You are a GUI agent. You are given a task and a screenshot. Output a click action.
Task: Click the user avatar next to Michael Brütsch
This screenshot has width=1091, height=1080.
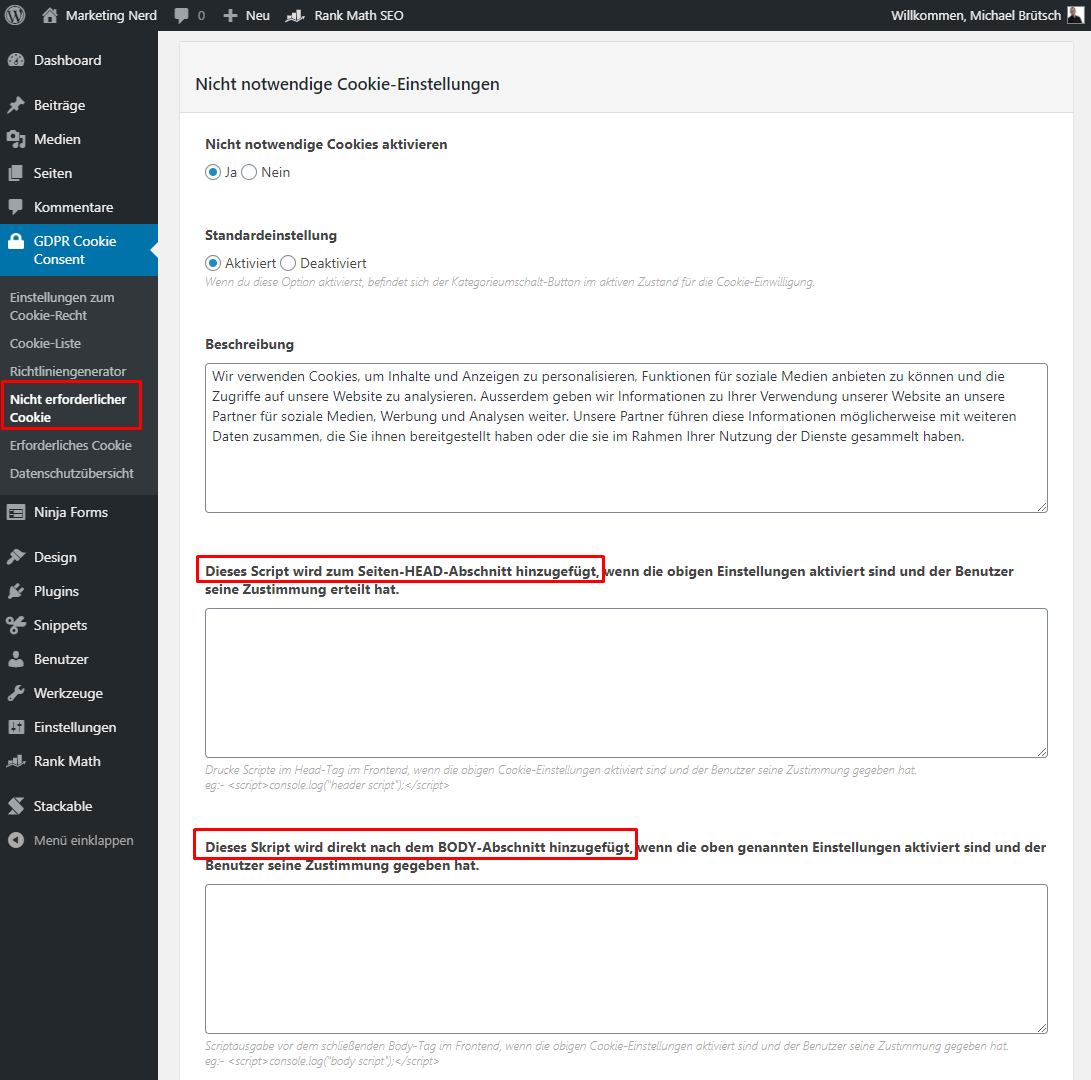(1076, 15)
